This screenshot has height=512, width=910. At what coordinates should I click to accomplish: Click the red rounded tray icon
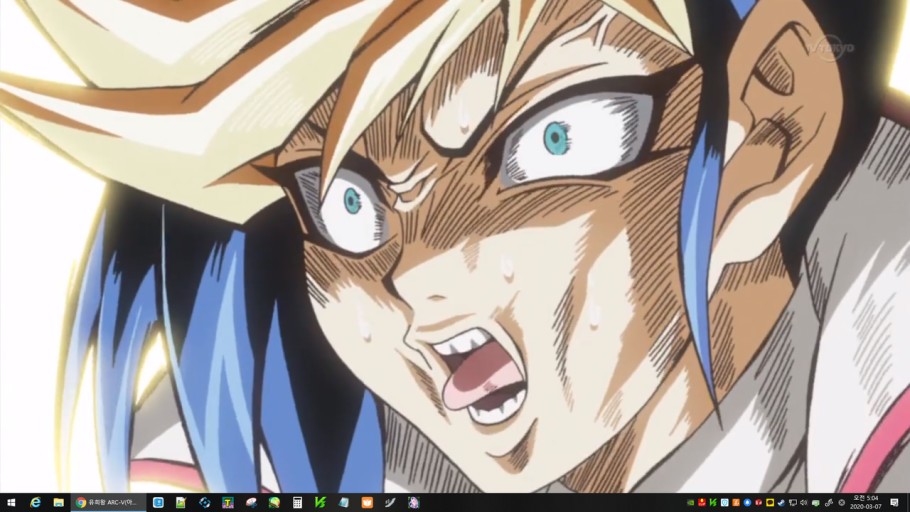[x=759, y=503]
